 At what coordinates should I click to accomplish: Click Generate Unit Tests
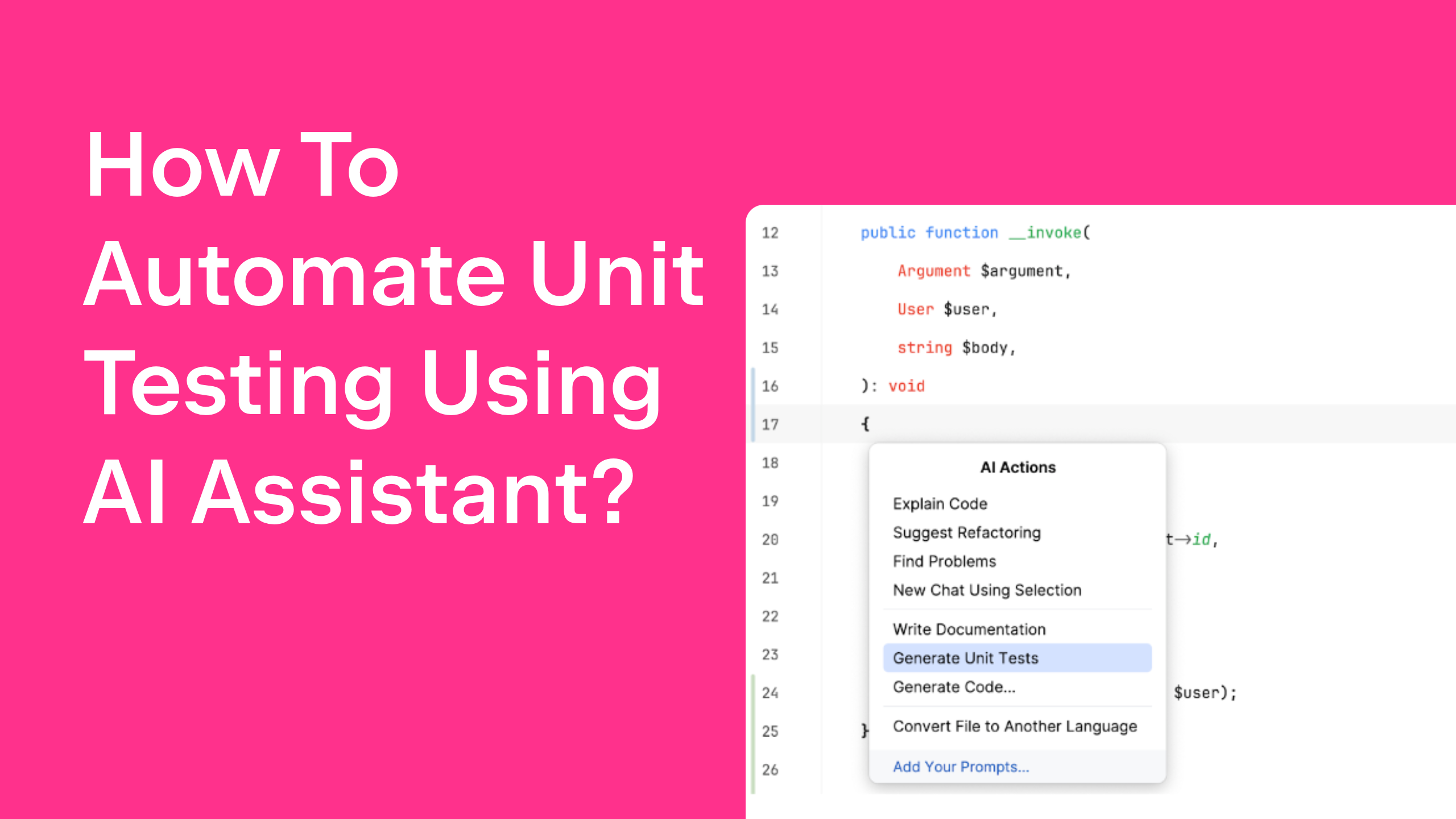(x=1017, y=658)
